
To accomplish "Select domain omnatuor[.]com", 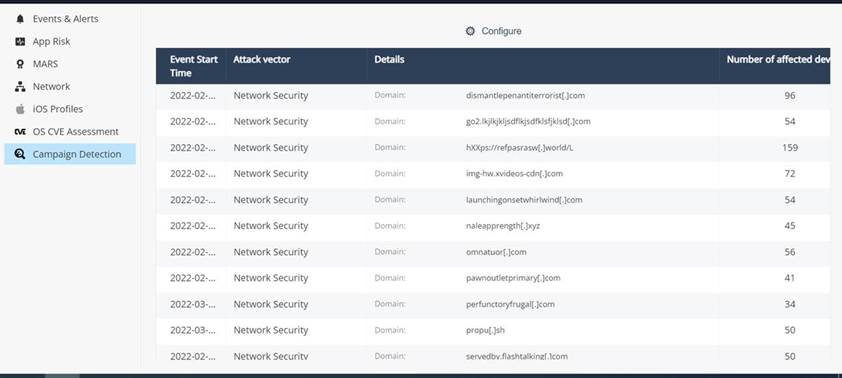I will coord(496,252).
